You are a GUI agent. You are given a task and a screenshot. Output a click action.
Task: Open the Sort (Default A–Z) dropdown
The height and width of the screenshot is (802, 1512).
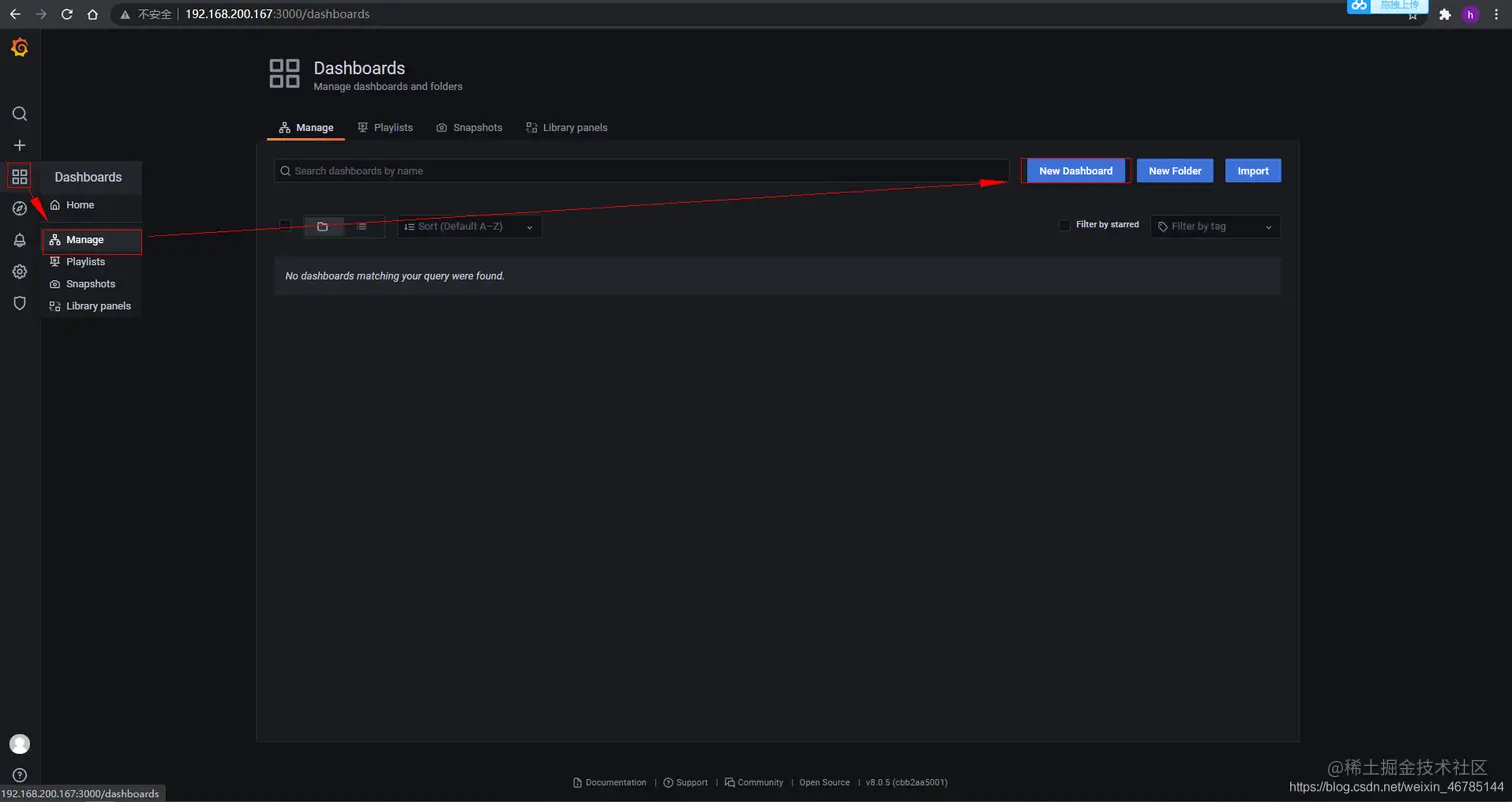coord(470,227)
